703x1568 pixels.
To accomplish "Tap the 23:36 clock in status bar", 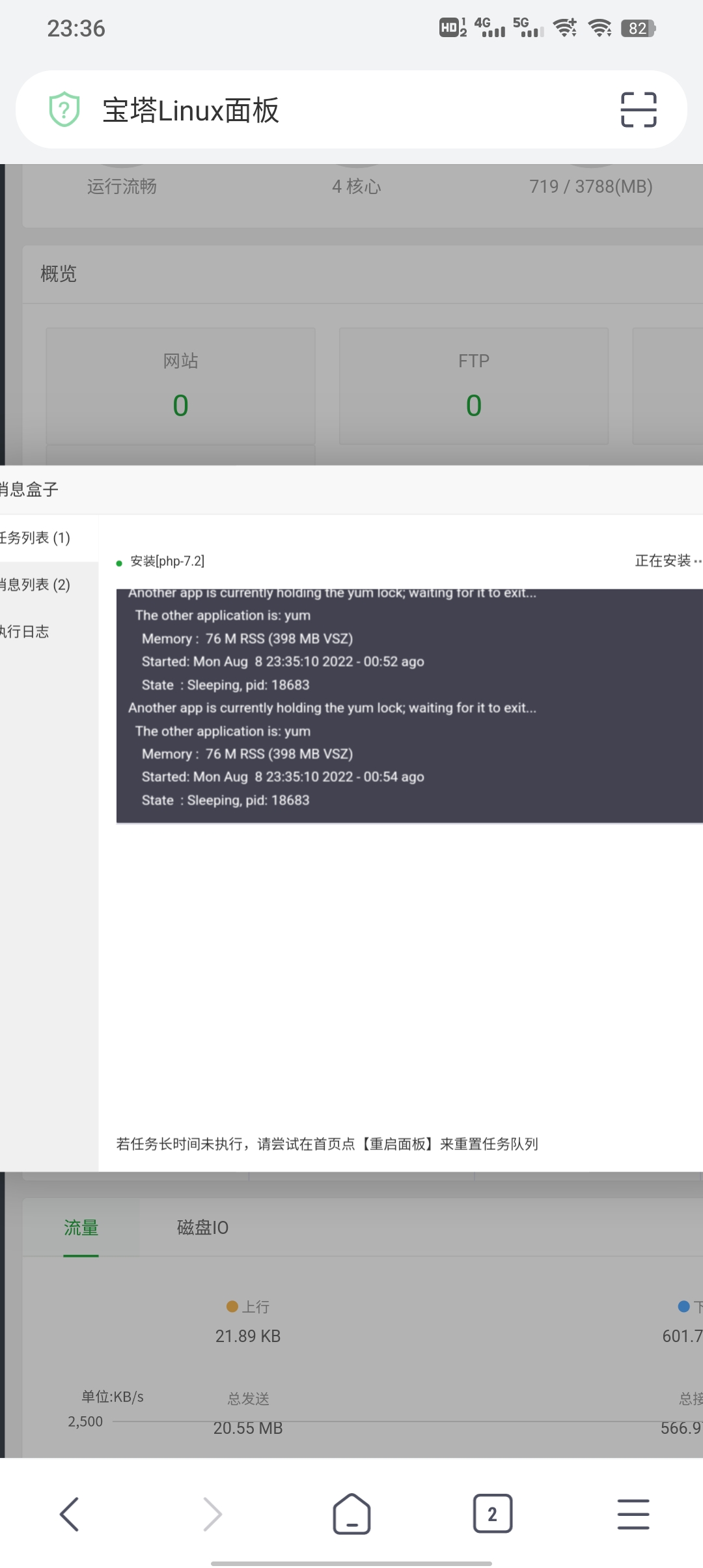I will (76, 29).
